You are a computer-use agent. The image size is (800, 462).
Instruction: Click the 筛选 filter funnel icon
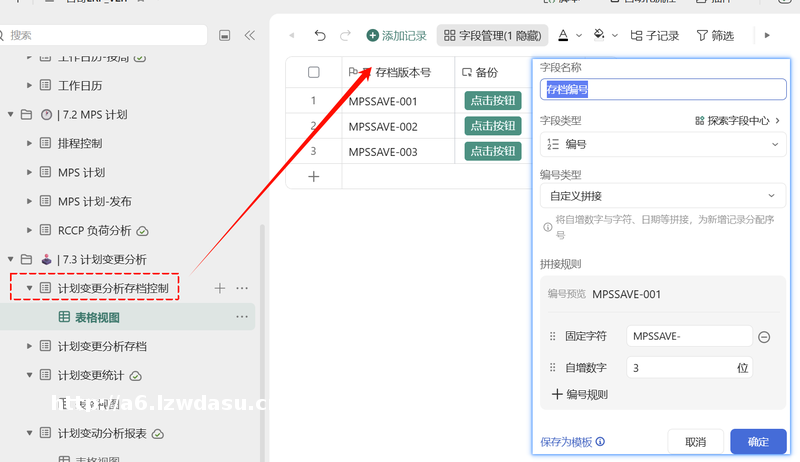[x=702, y=35]
